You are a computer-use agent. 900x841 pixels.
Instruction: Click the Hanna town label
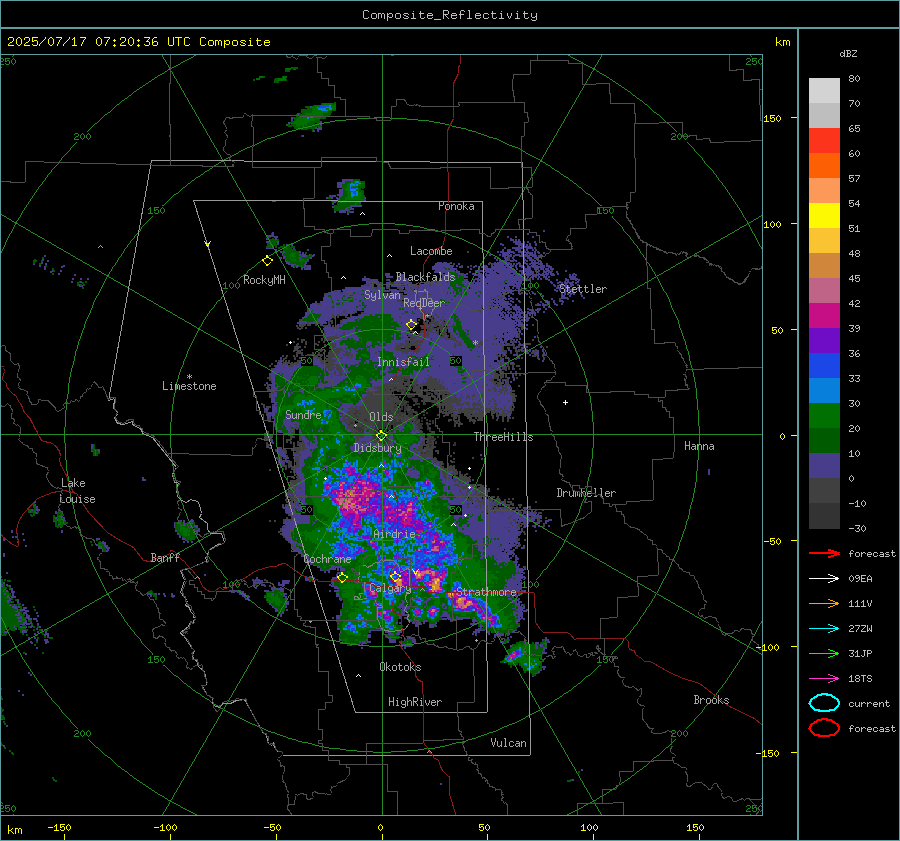point(699,446)
